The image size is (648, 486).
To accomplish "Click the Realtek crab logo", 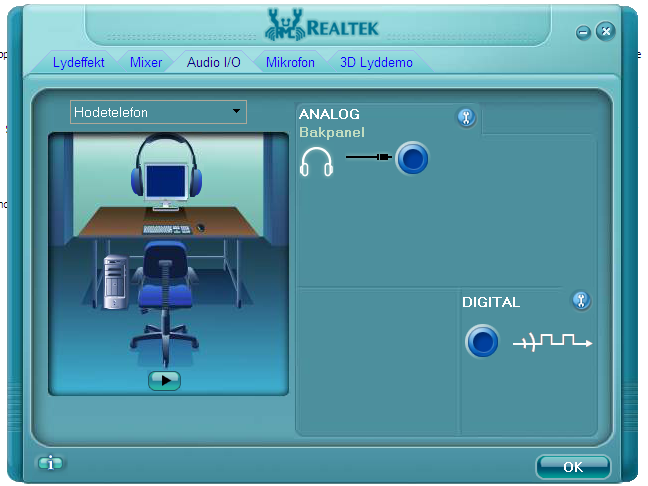I will (284, 25).
